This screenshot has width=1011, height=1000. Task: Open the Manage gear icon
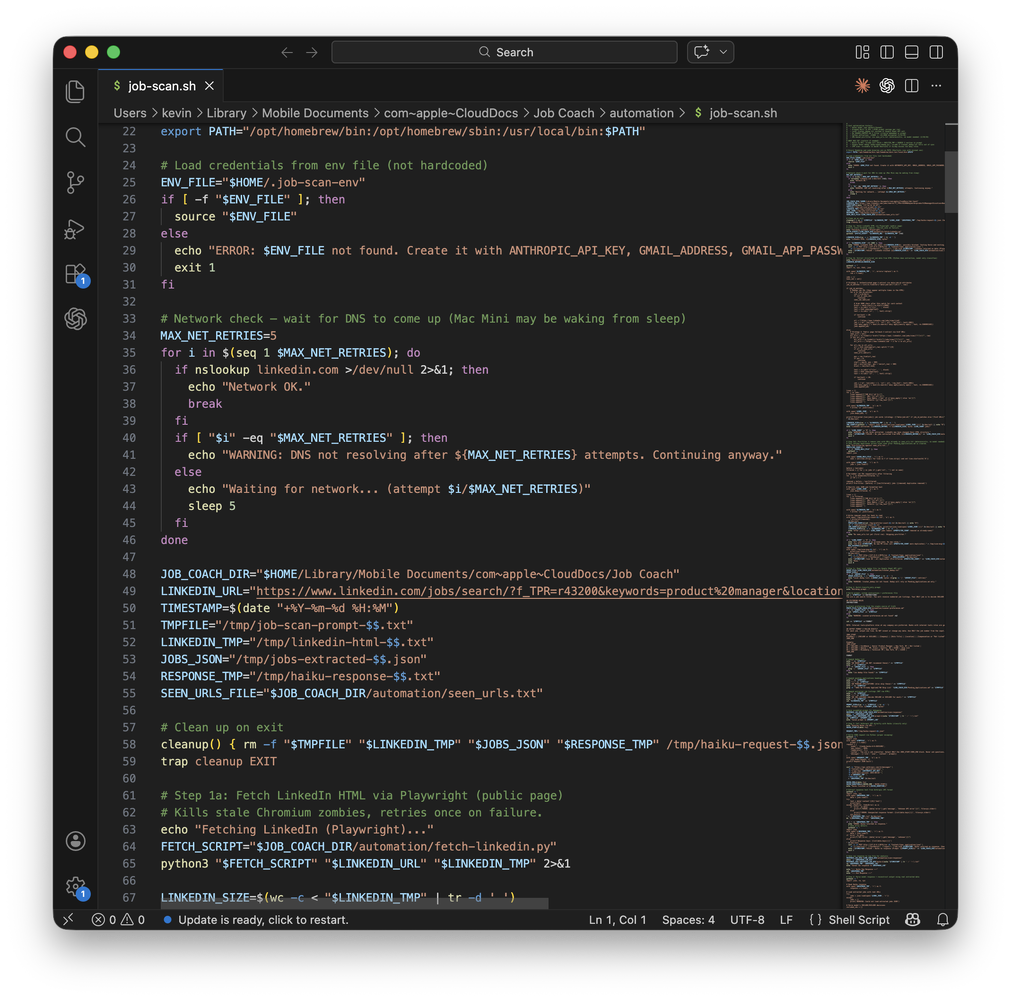pyautogui.click(x=75, y=887)
